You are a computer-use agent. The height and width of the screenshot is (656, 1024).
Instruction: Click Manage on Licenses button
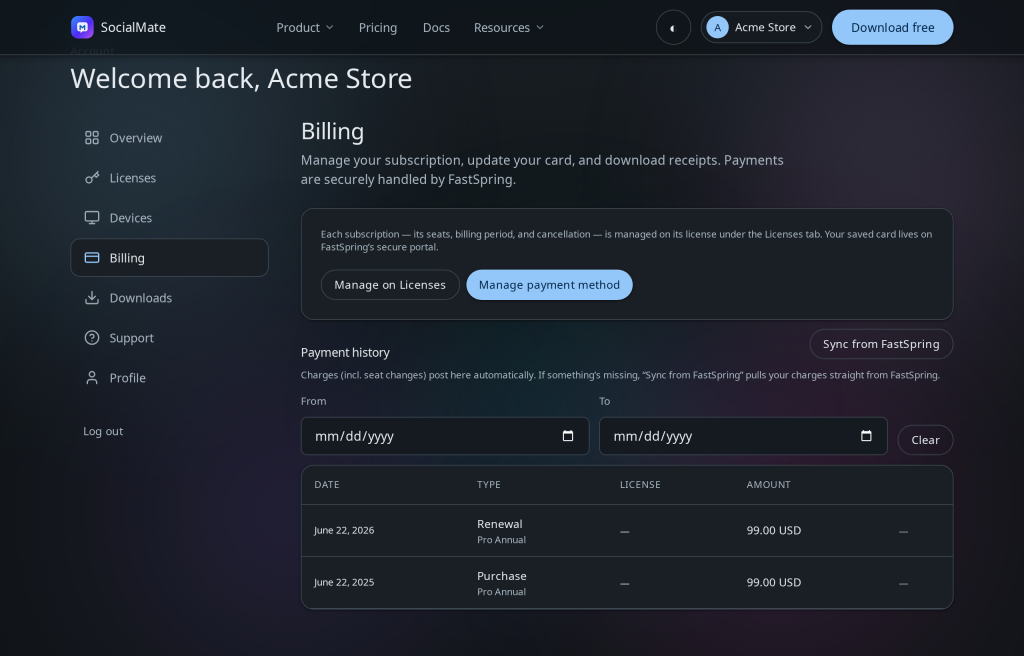(x=390, y=285)
